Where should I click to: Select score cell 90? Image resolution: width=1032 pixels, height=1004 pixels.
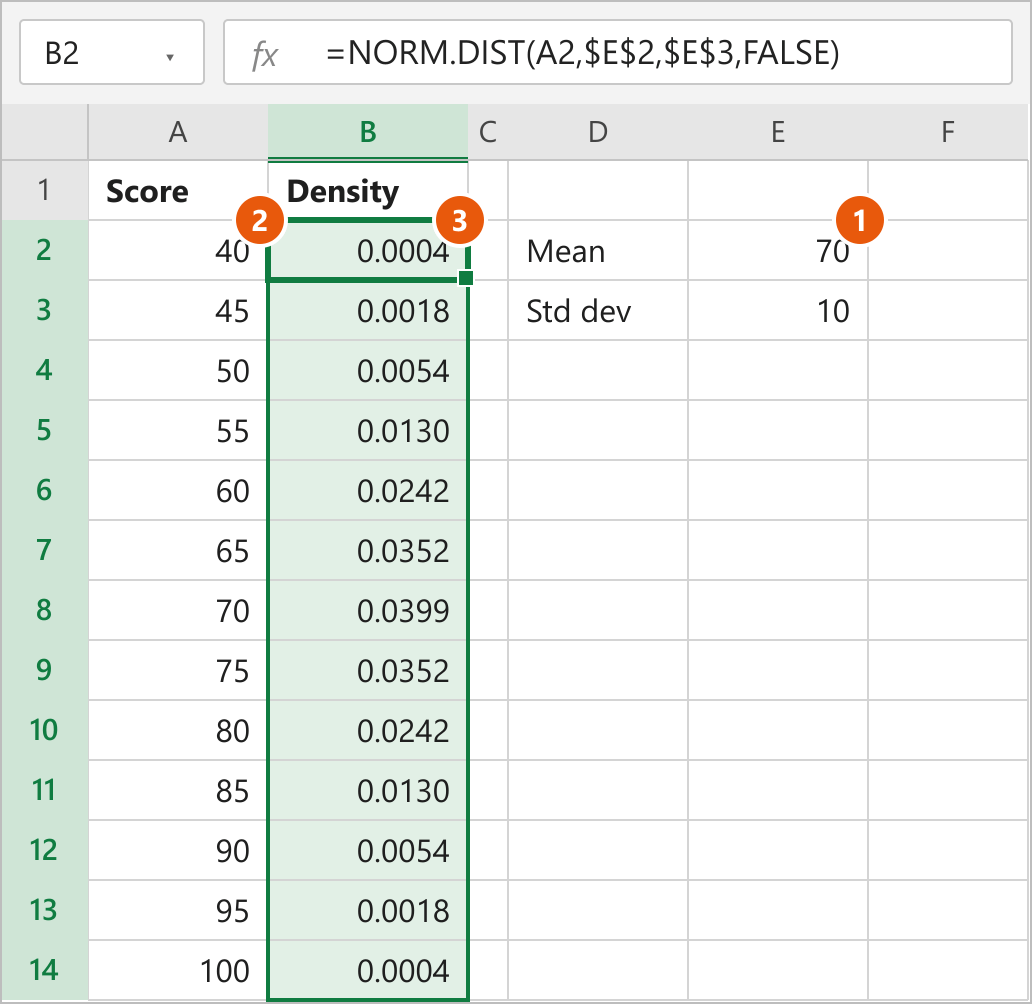tap(178, 849)
